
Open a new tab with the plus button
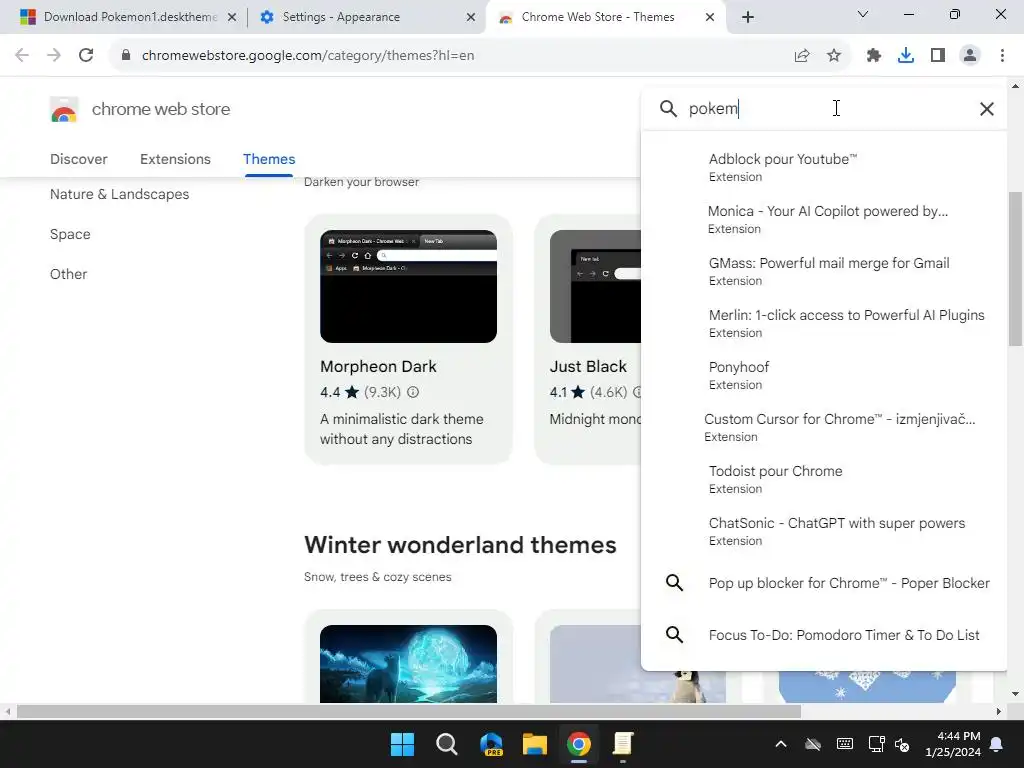click(x=748, y=17)
